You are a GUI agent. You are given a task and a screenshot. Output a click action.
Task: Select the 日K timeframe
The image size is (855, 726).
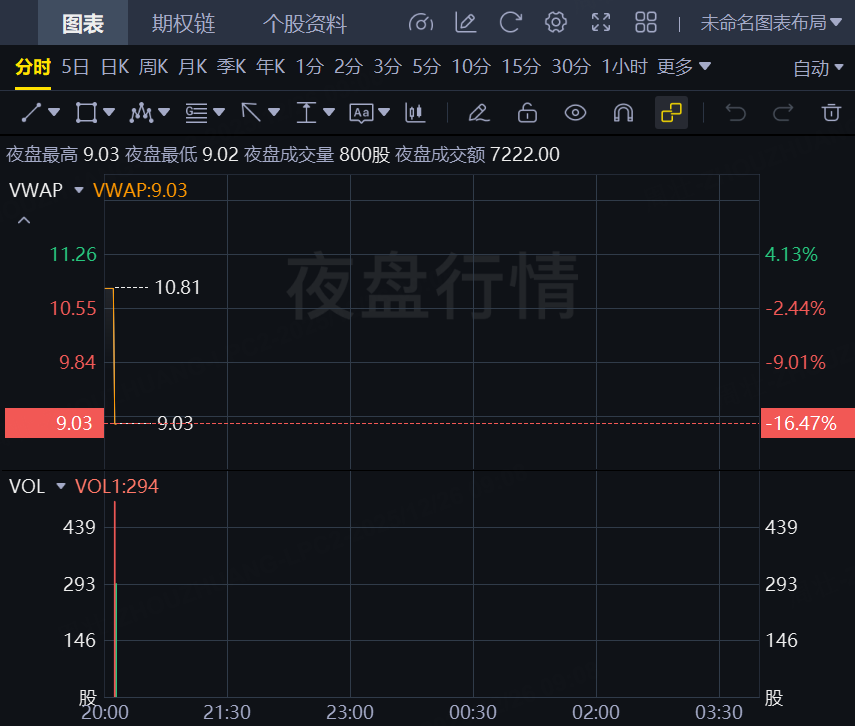tap(115, 67)
